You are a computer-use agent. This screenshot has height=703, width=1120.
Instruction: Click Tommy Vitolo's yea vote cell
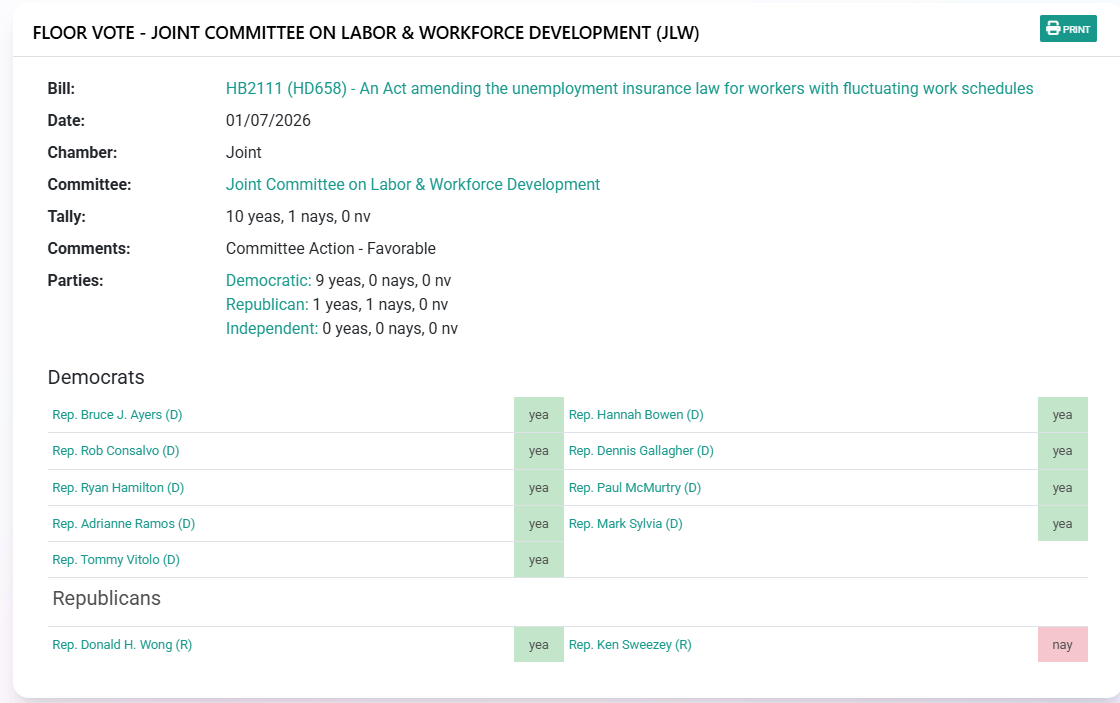[x=539, y=560]
